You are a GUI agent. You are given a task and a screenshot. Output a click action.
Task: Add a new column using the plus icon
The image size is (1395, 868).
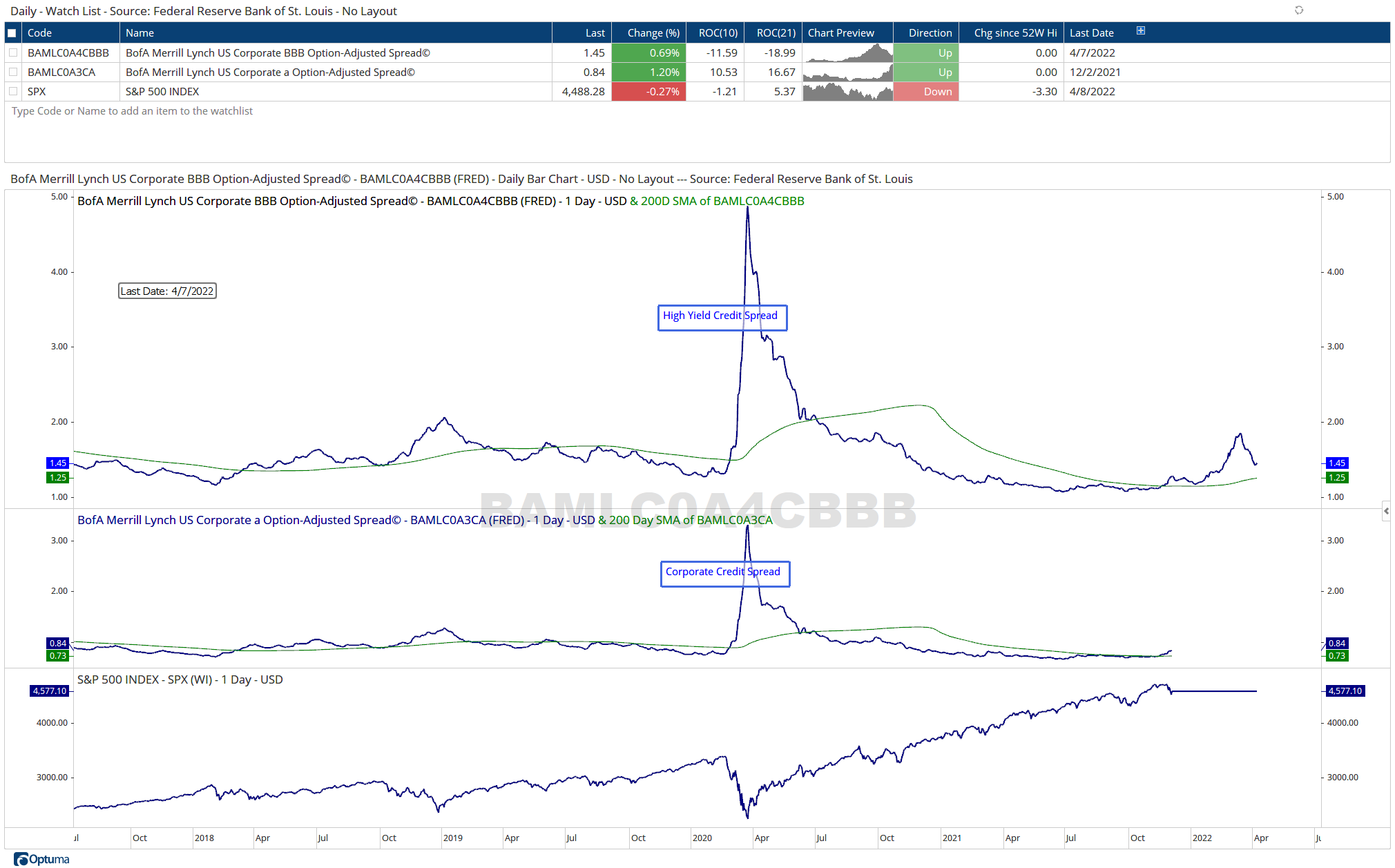pyautogui.click(x=1141, y=30)
